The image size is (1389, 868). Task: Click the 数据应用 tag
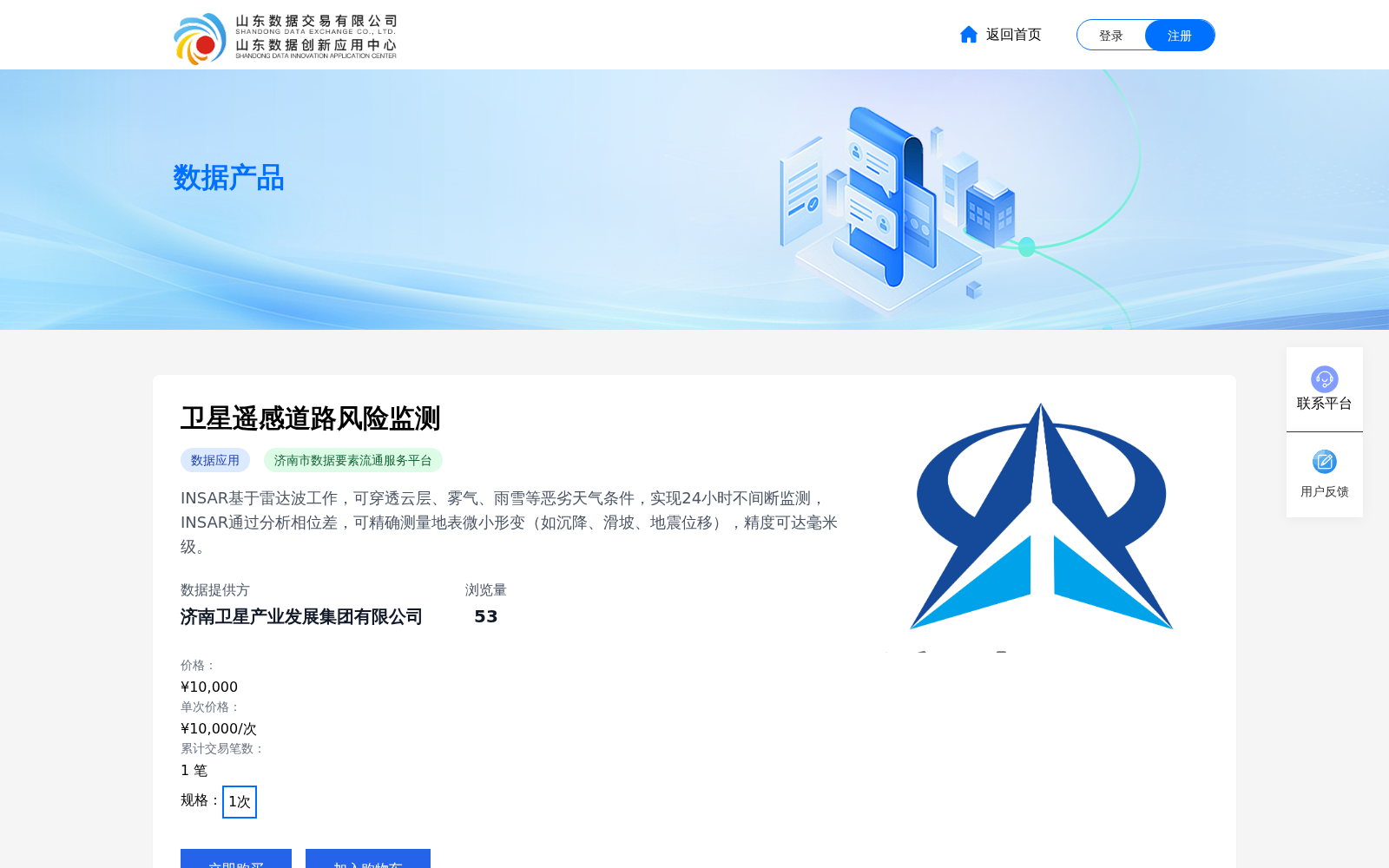click(x=215, y=460)
